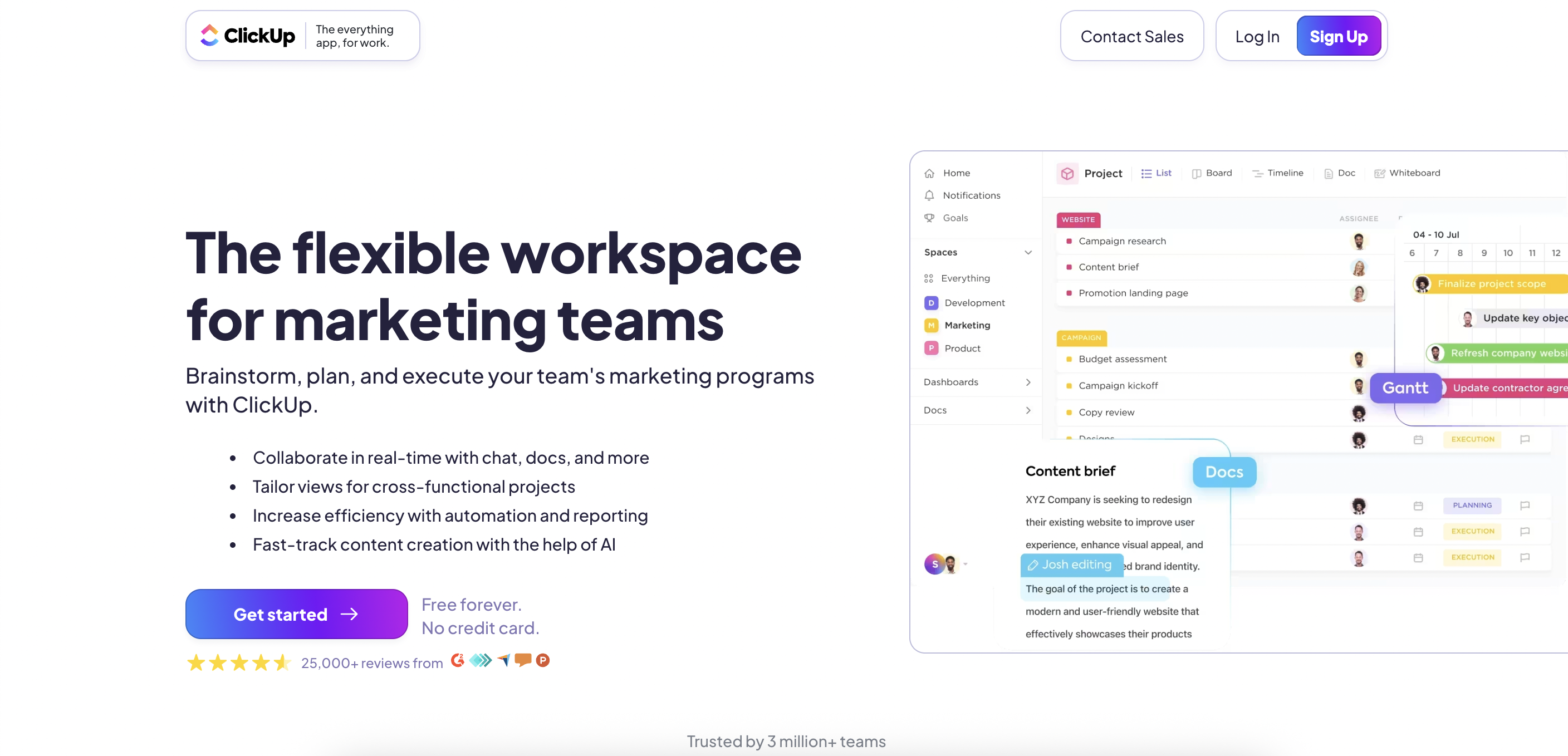Open the Copy review task

point(1106,412)
